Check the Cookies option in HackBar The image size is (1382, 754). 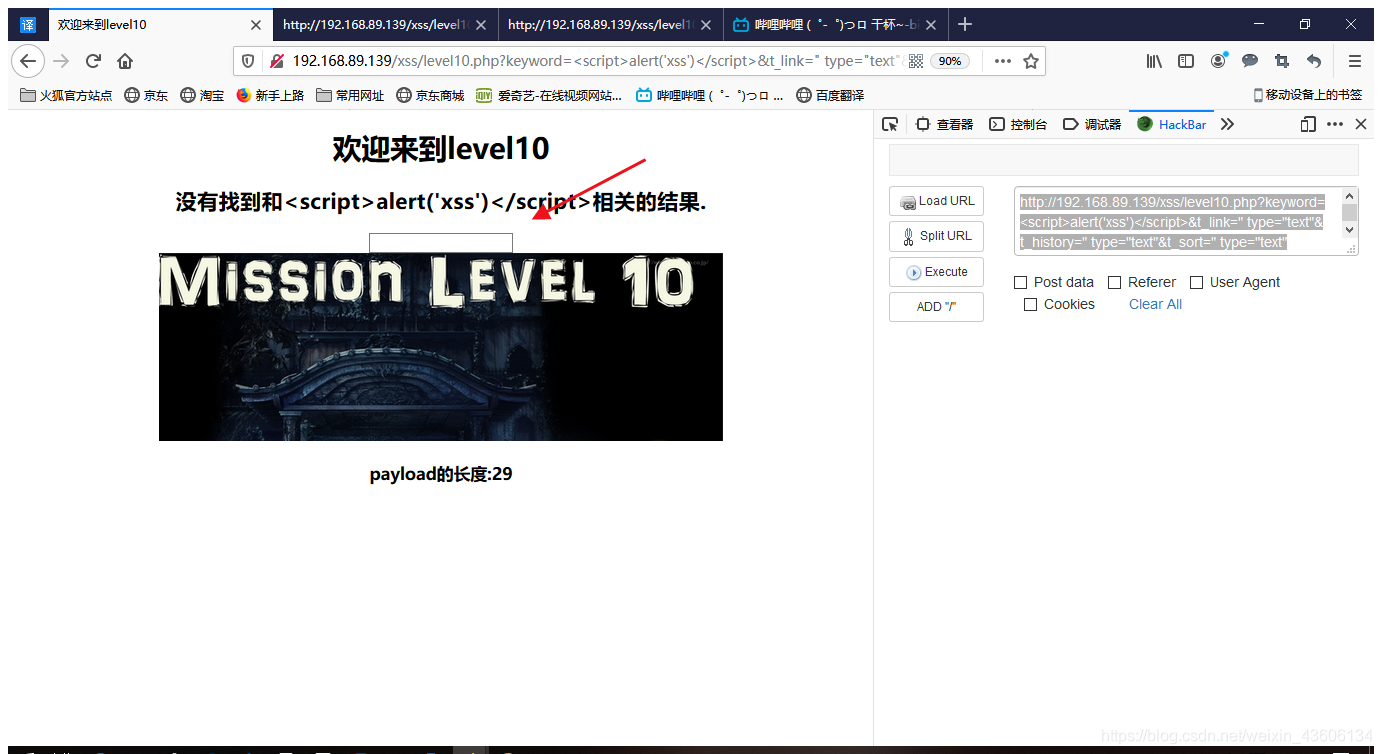(1030, 304)
